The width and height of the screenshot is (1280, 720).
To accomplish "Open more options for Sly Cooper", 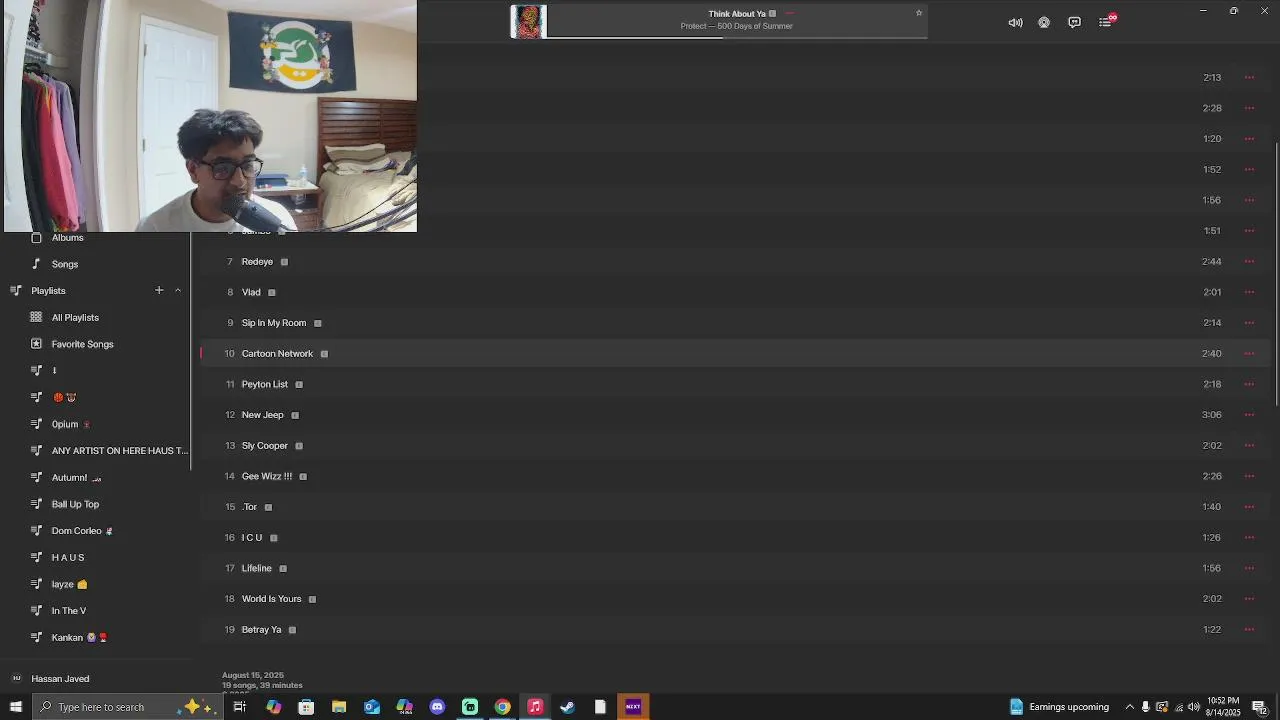I will (x=1249, y=446).
